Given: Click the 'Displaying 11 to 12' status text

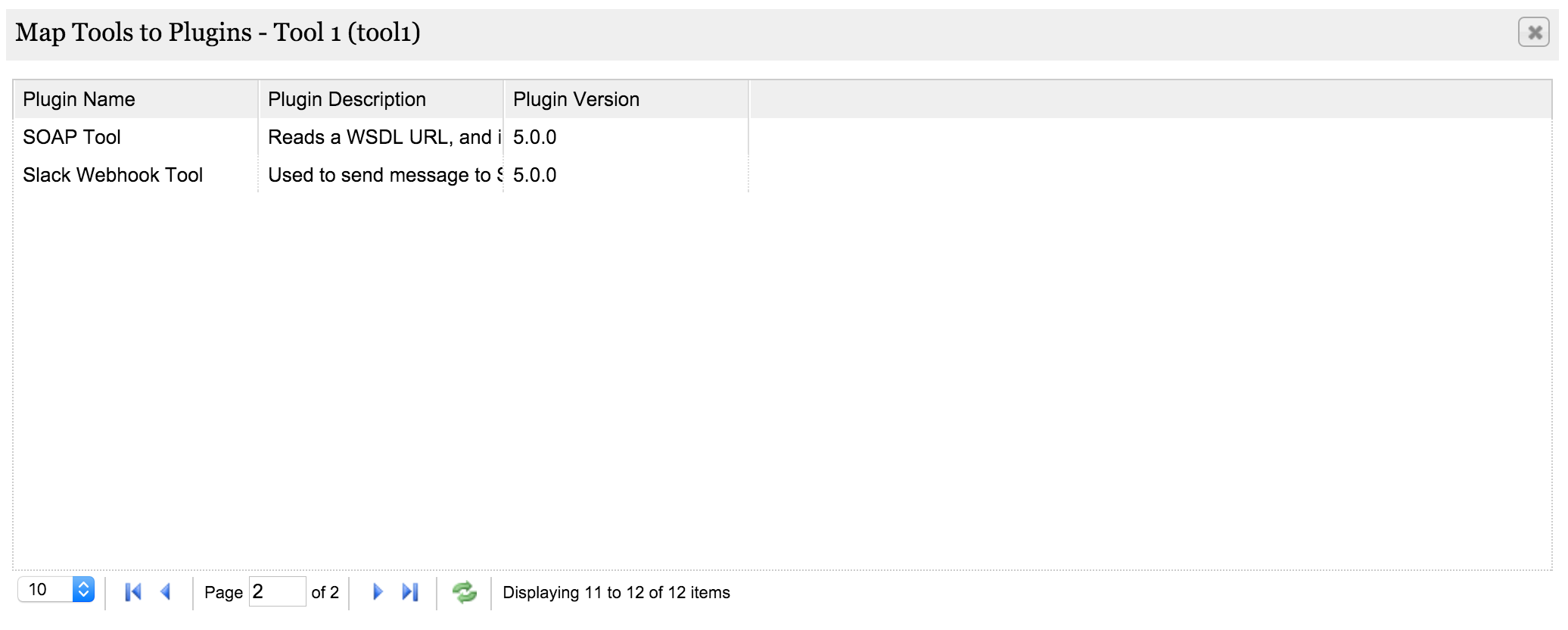Looking at the screenshot, I should (x=616, y=593).
